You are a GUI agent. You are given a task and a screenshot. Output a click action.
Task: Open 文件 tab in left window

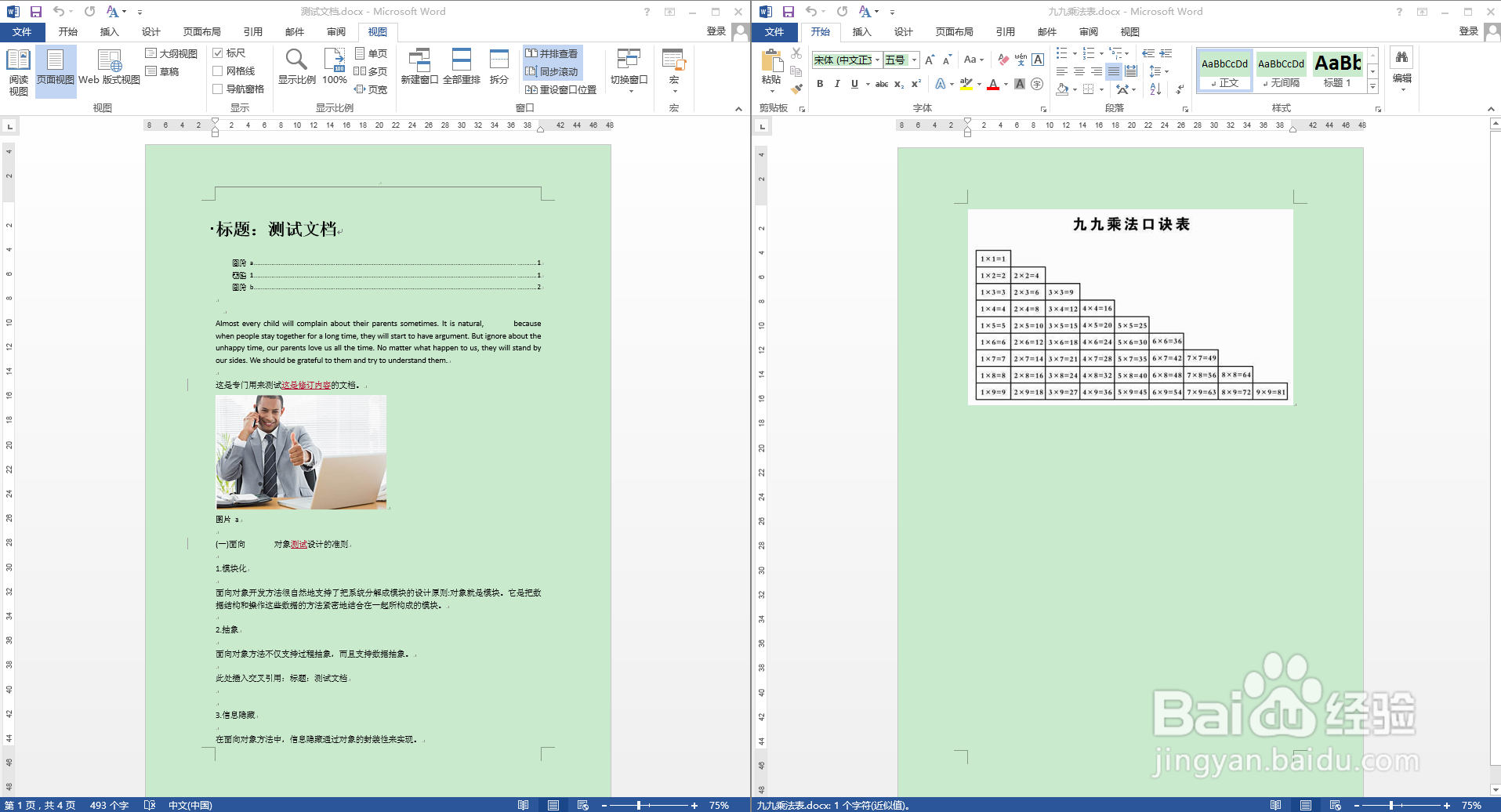[x=22, y=32]
